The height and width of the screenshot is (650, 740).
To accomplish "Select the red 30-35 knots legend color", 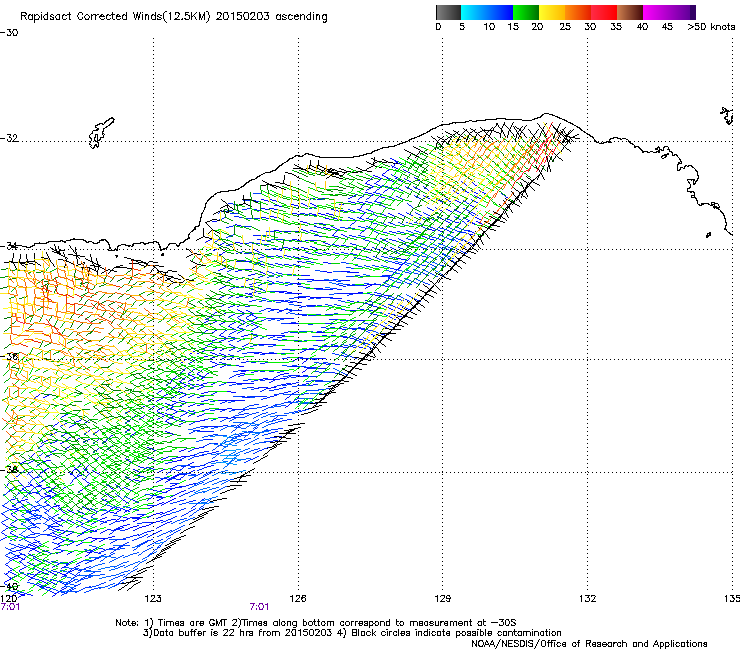I will pyautogui.click(x=604, y=12).
